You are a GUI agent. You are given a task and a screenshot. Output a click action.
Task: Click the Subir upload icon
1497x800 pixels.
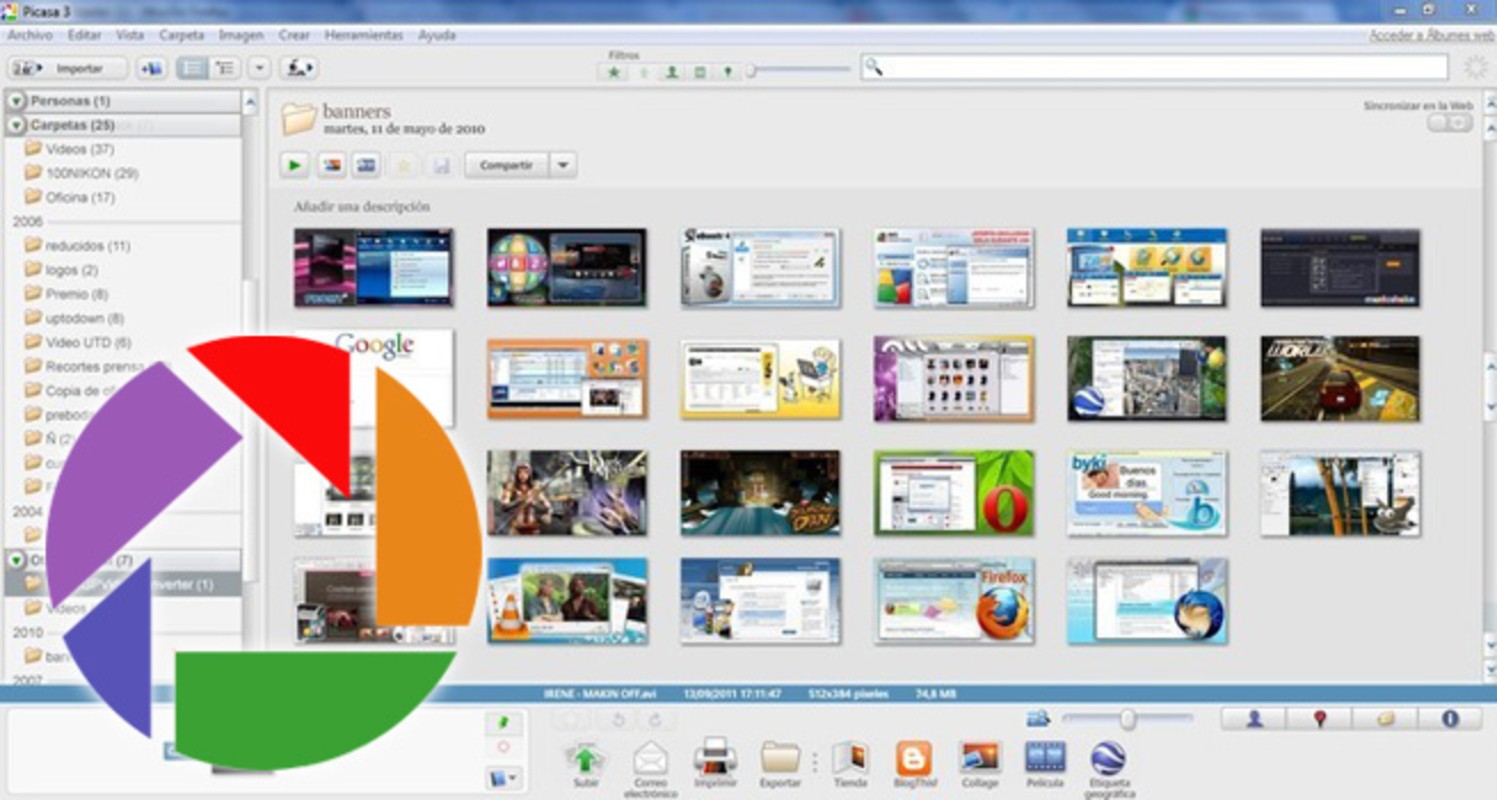[586, 758]
